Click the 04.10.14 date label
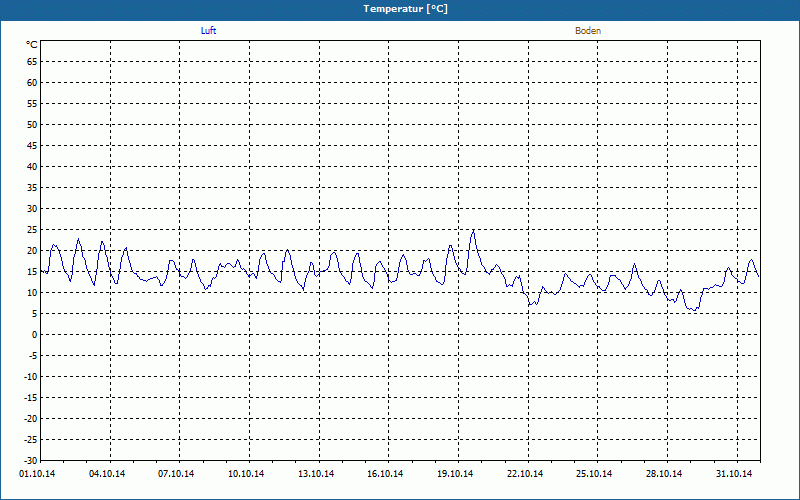 107,474
